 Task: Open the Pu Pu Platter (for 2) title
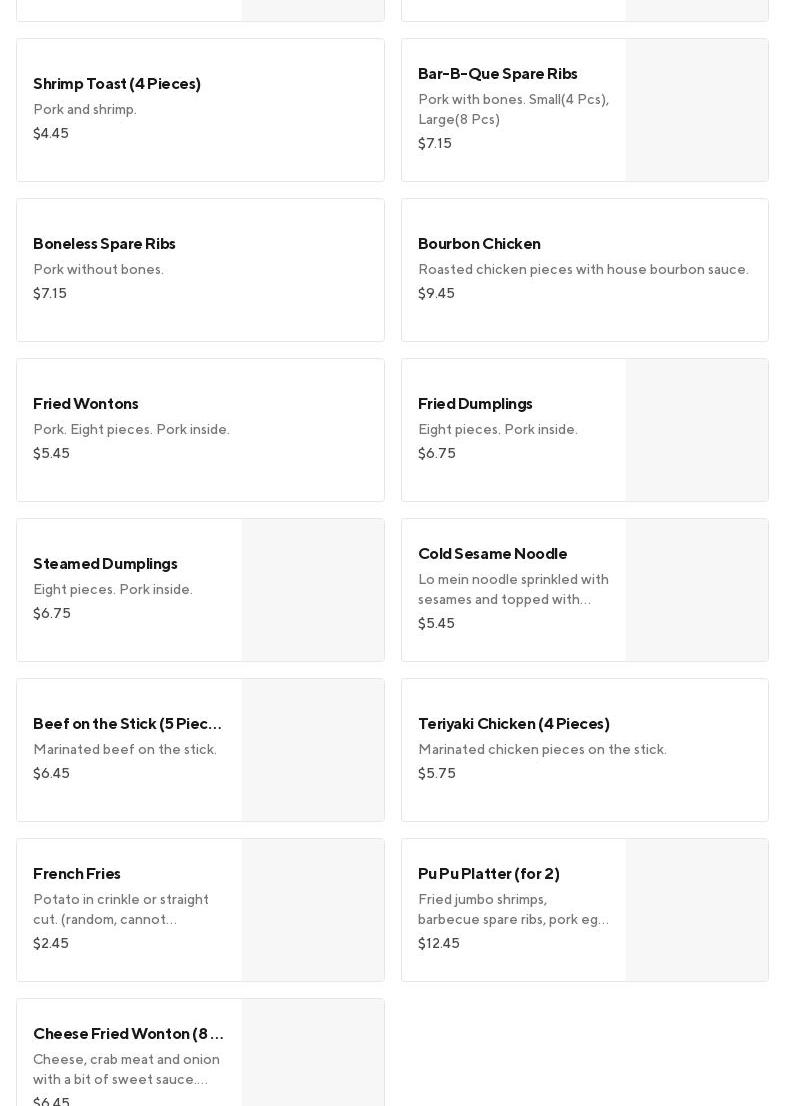pos(488,874)
